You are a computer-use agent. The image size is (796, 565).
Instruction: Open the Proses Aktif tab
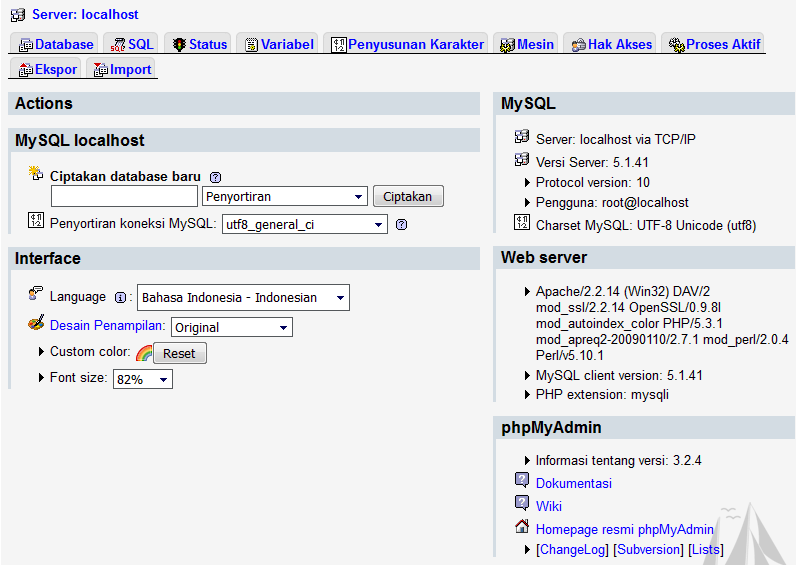click(x=715, y=45)
